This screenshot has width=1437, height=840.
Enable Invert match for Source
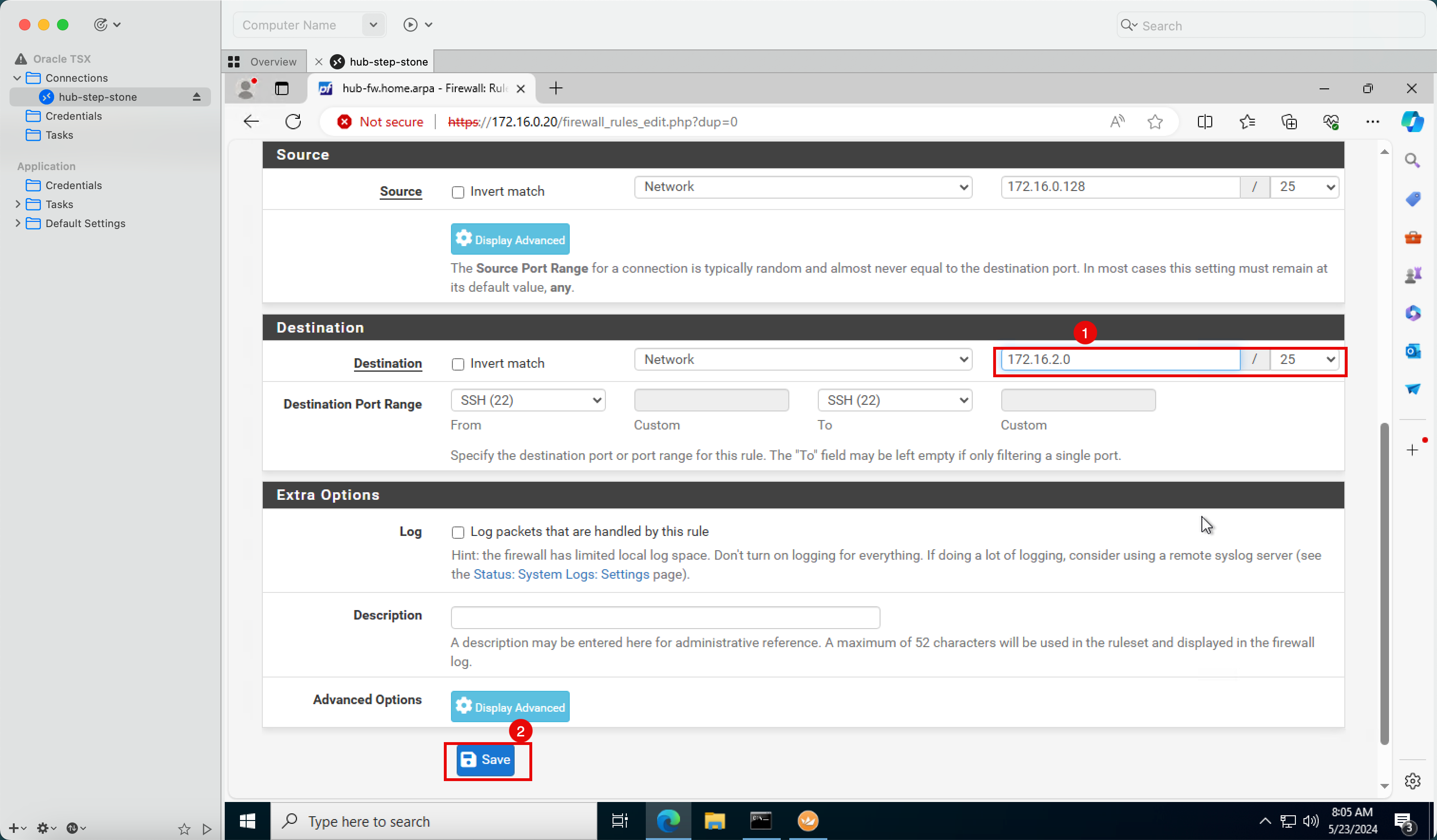(x=458, y=192)
